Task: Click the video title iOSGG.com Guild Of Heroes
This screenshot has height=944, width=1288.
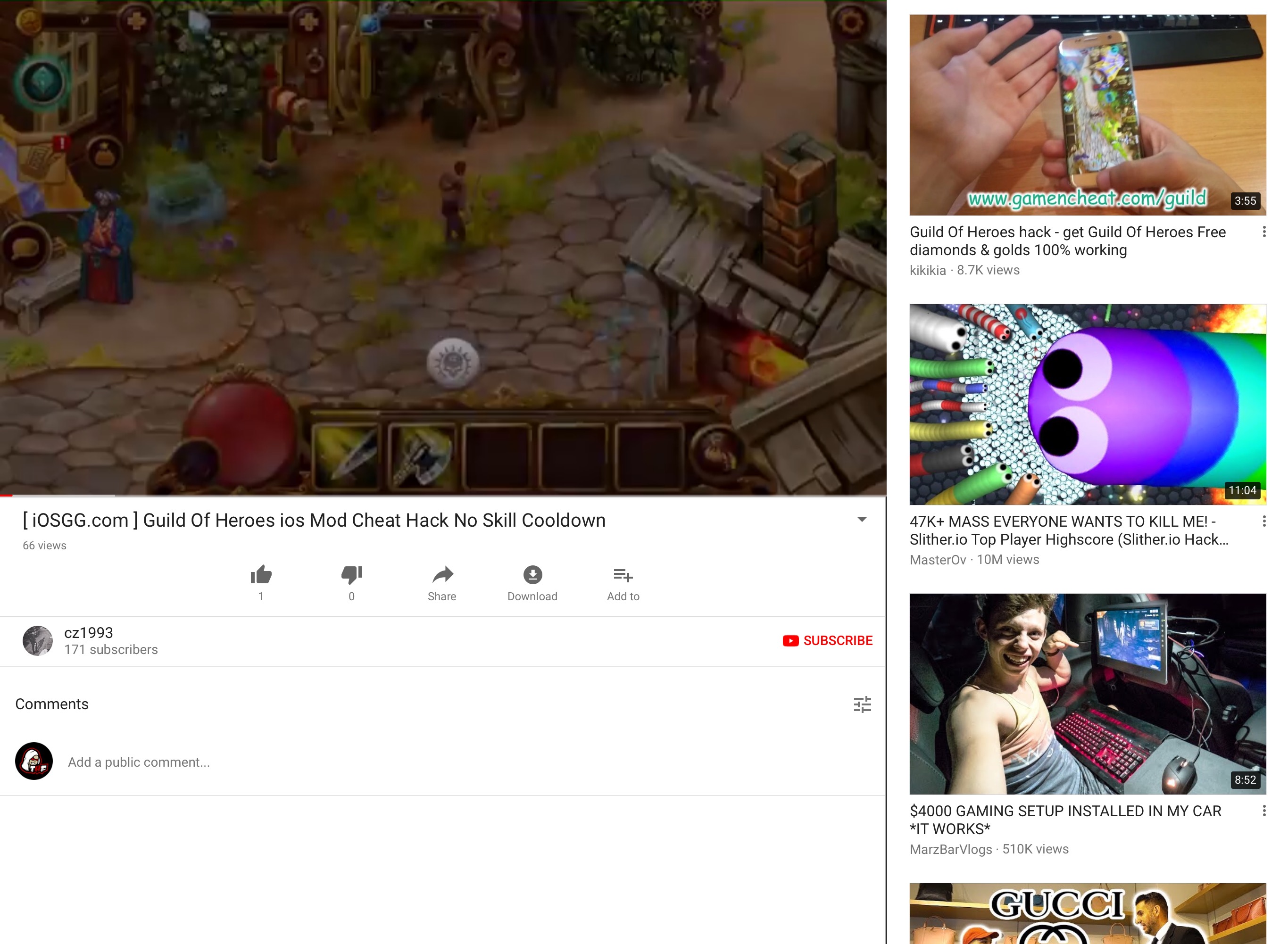Action: point(314,520)
